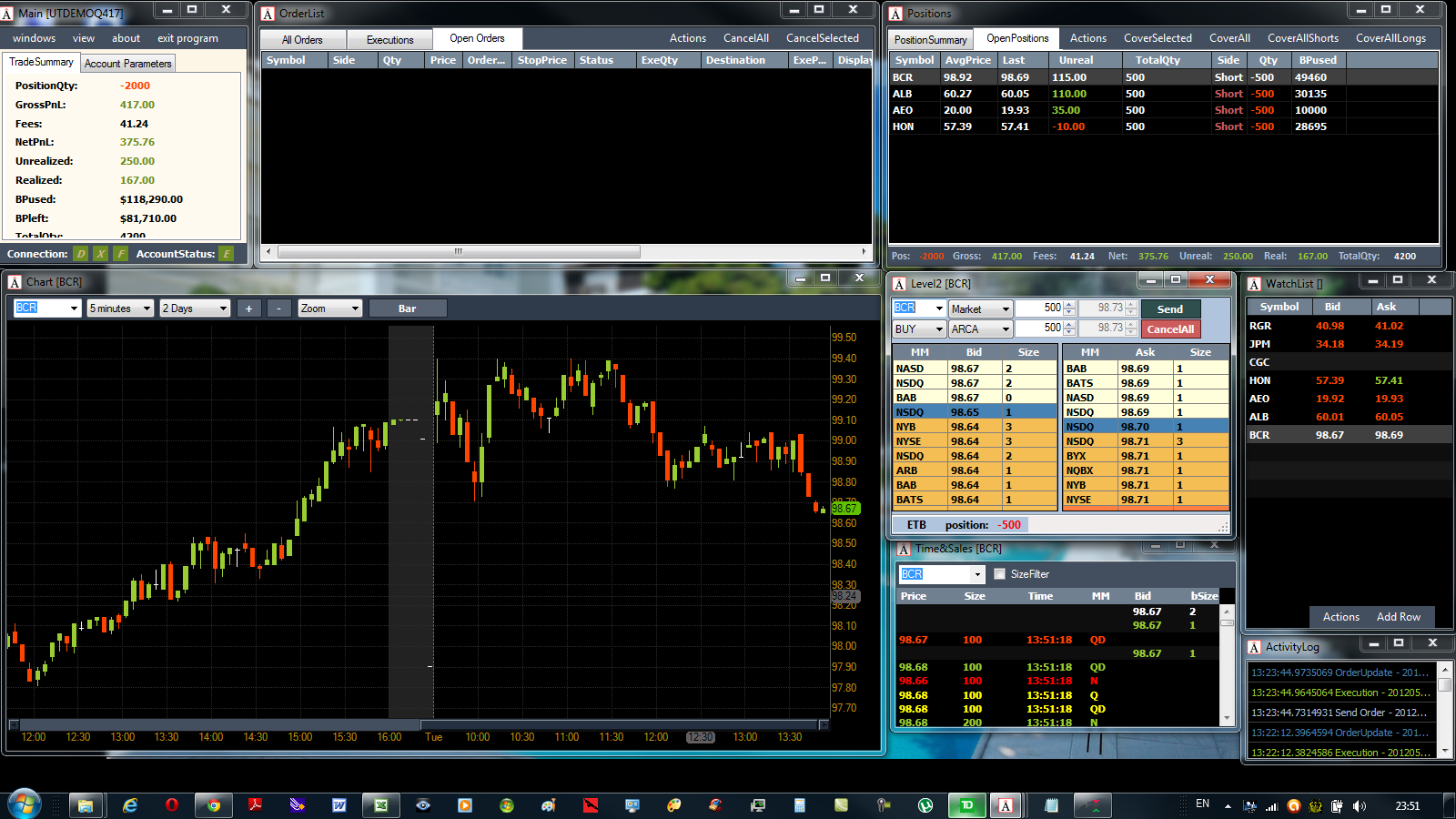Viewport: 1456px width, 819px height.
Task: Click the top quantity 500 input field
Action: pyautogui.click(x=1039, y=308)
